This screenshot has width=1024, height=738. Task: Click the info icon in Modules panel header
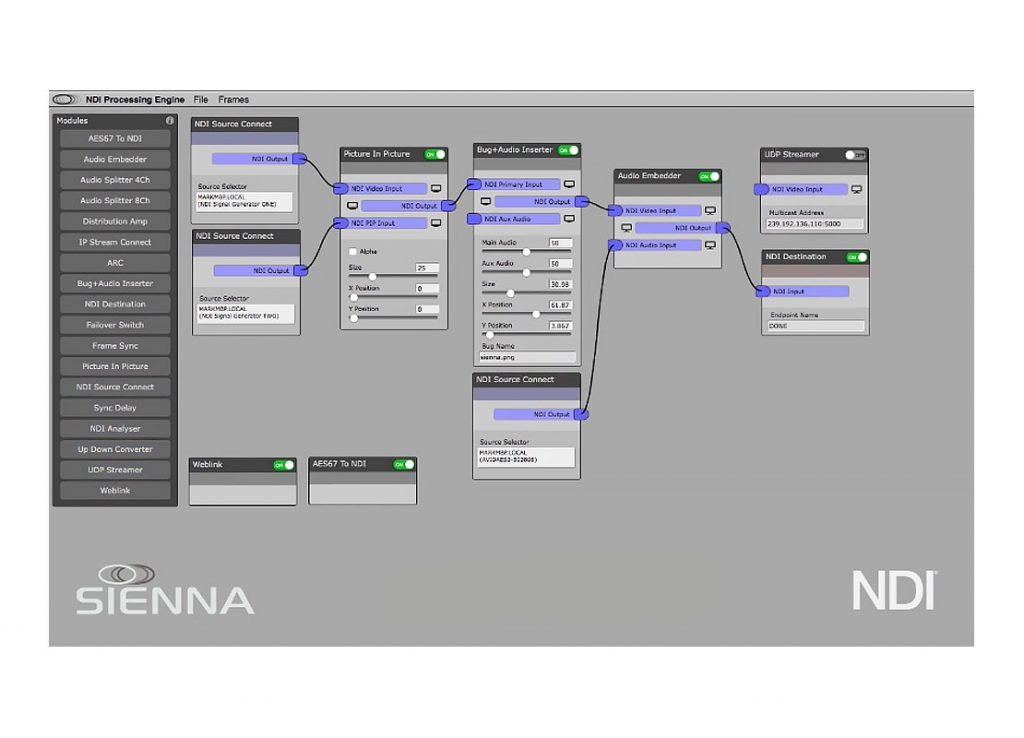169,121
